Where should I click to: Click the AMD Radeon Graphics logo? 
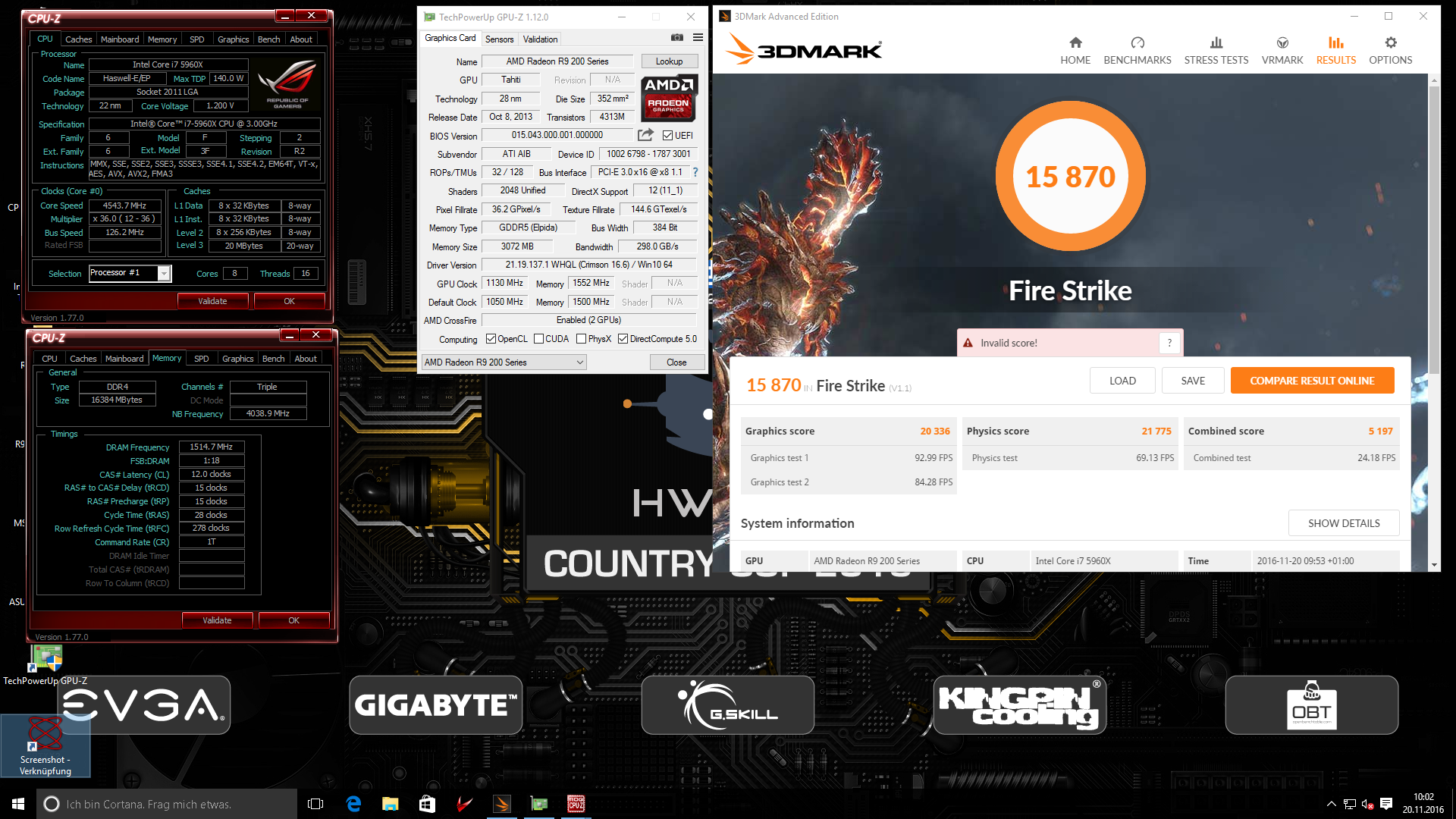(669, 99)
